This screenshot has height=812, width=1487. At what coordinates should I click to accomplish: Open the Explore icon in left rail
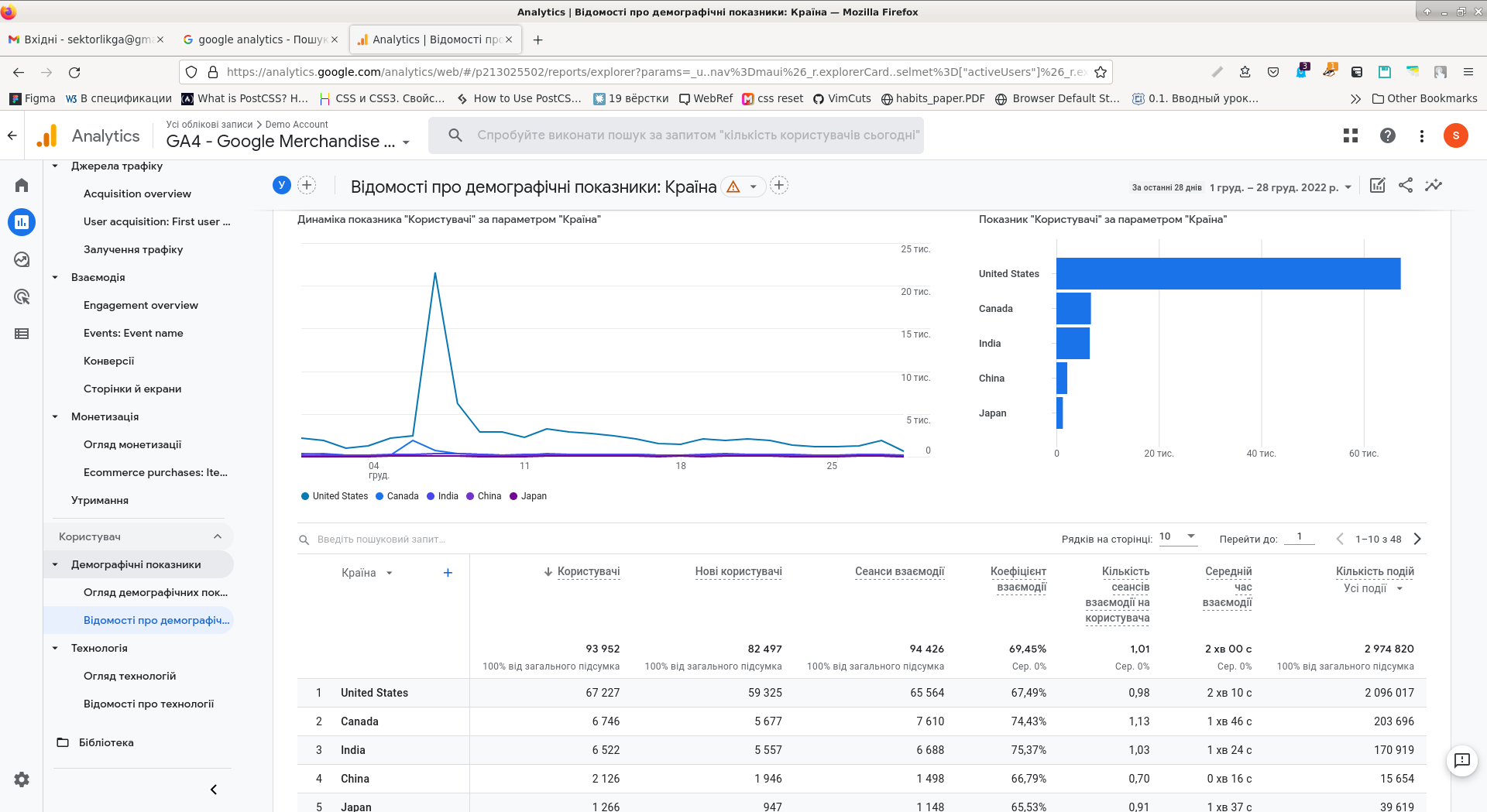tap(22, 259)
